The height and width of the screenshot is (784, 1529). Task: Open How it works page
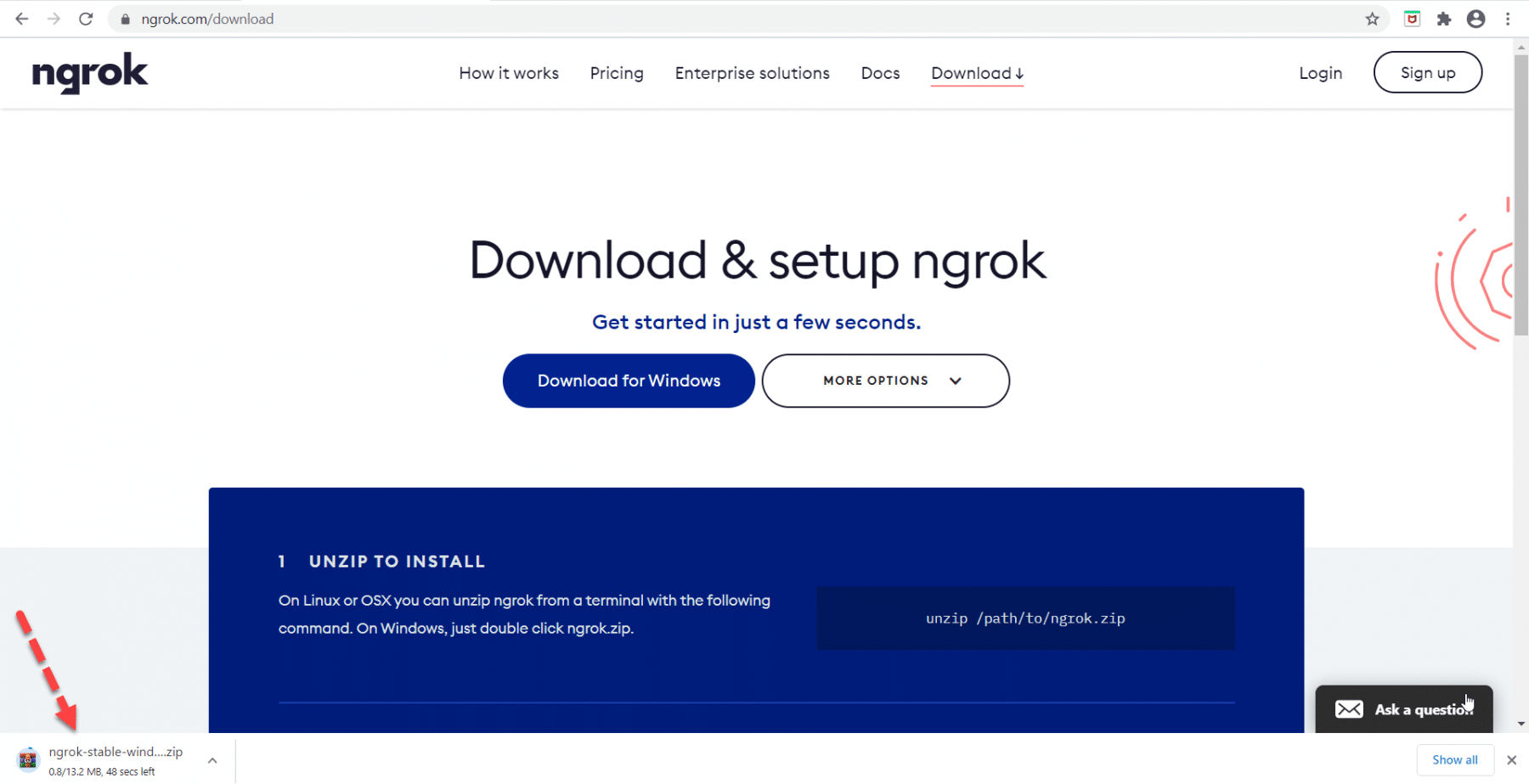coord(509,73)
